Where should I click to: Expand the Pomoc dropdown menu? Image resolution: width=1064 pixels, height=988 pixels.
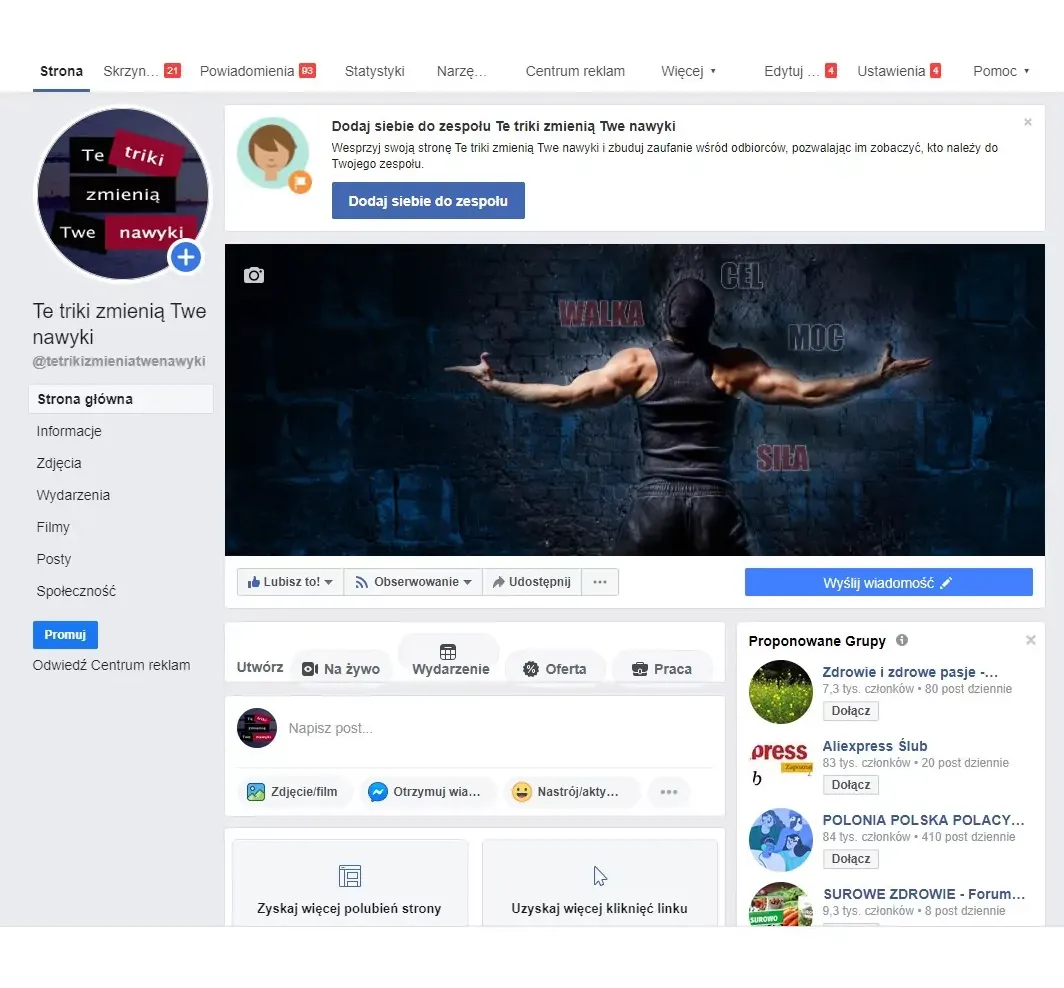pos(1001,71)
